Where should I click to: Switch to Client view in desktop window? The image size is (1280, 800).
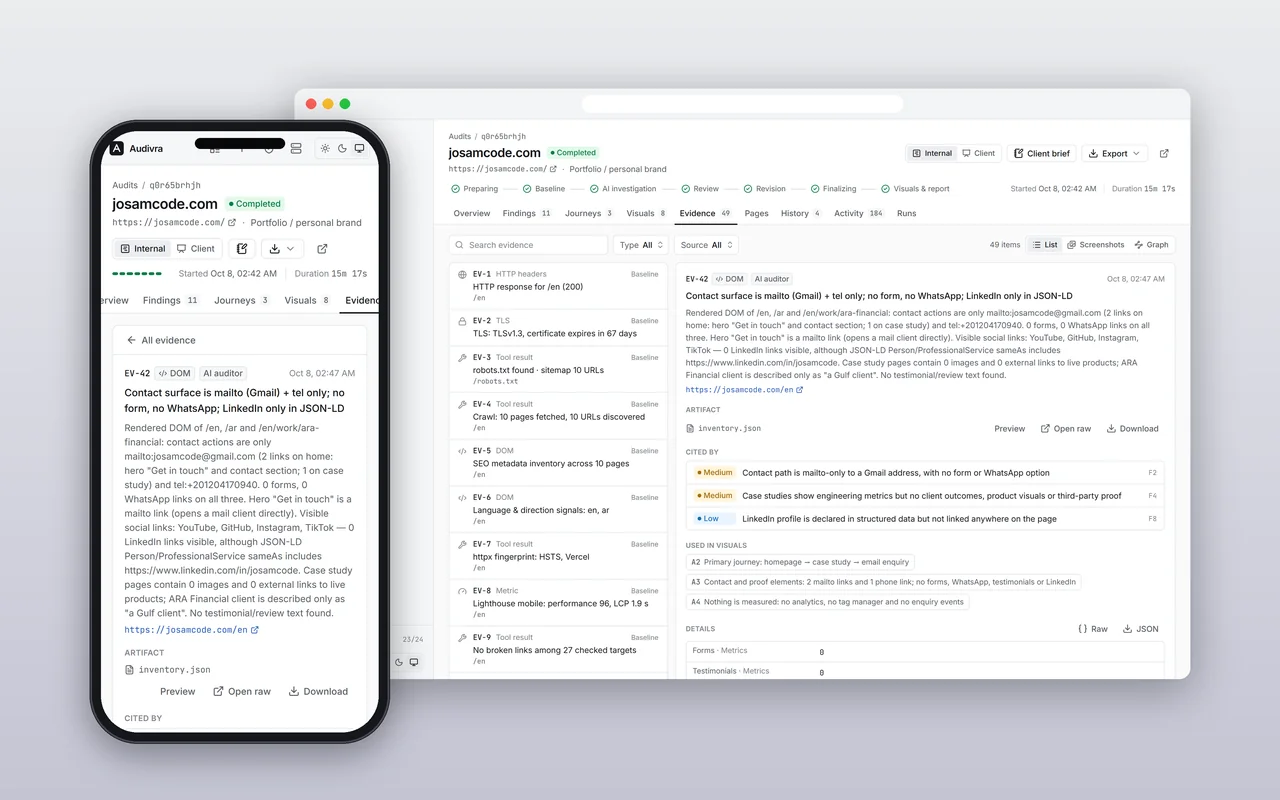(978, 153)
